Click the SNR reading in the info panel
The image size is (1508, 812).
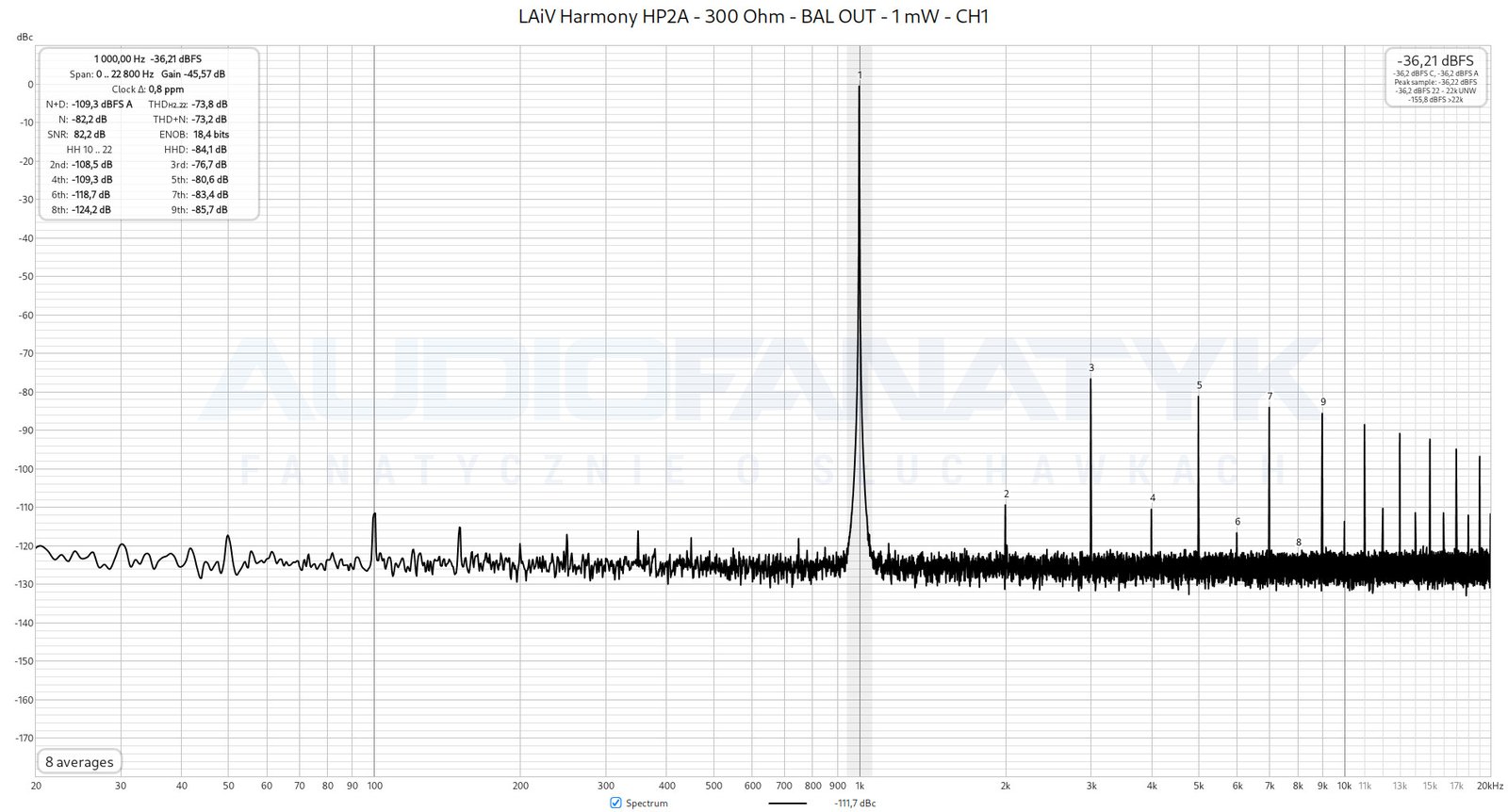[89, 135]
